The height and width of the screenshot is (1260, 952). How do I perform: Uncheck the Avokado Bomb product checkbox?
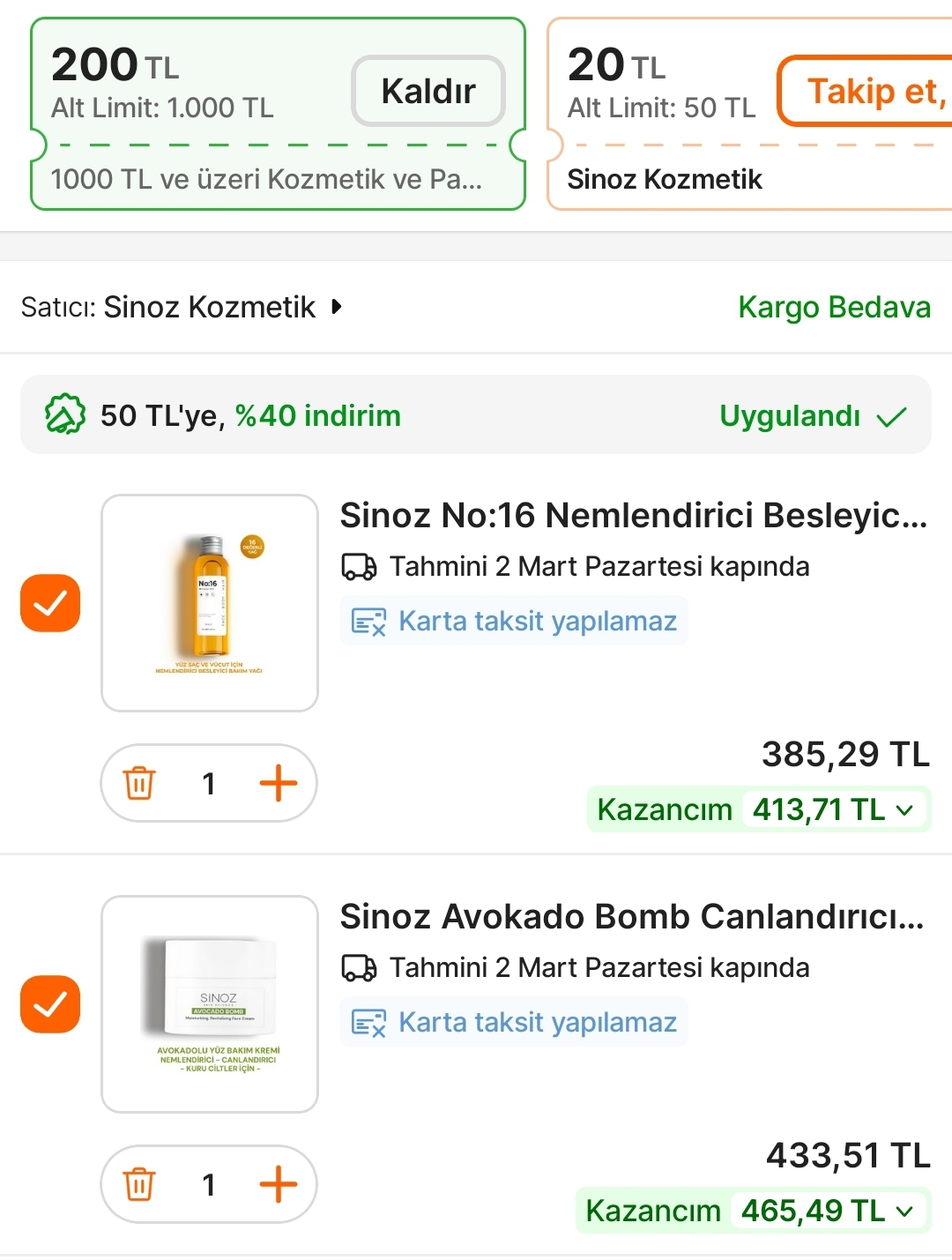coord(50,1004)
